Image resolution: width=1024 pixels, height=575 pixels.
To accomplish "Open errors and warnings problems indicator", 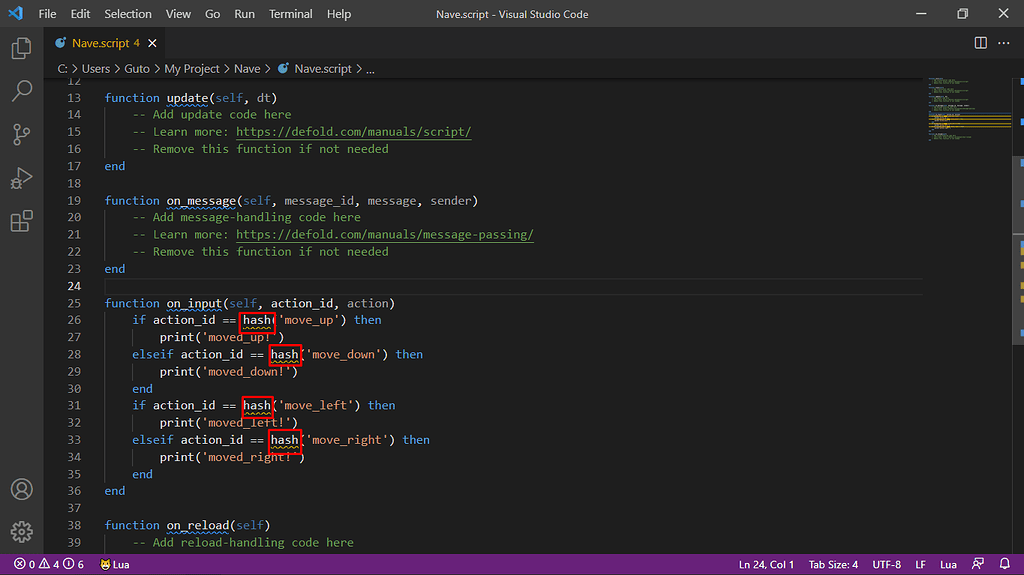I will [49, 565].
